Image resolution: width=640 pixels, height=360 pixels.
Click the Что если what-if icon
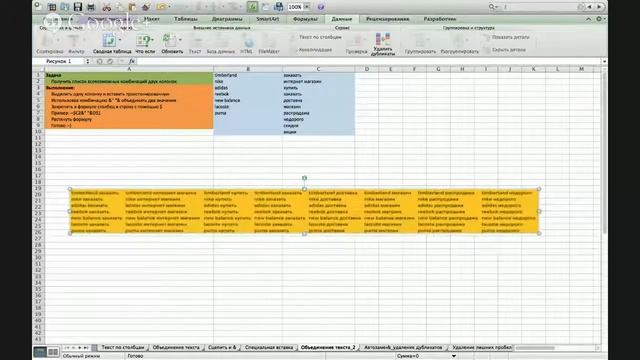tap(144, 40)
